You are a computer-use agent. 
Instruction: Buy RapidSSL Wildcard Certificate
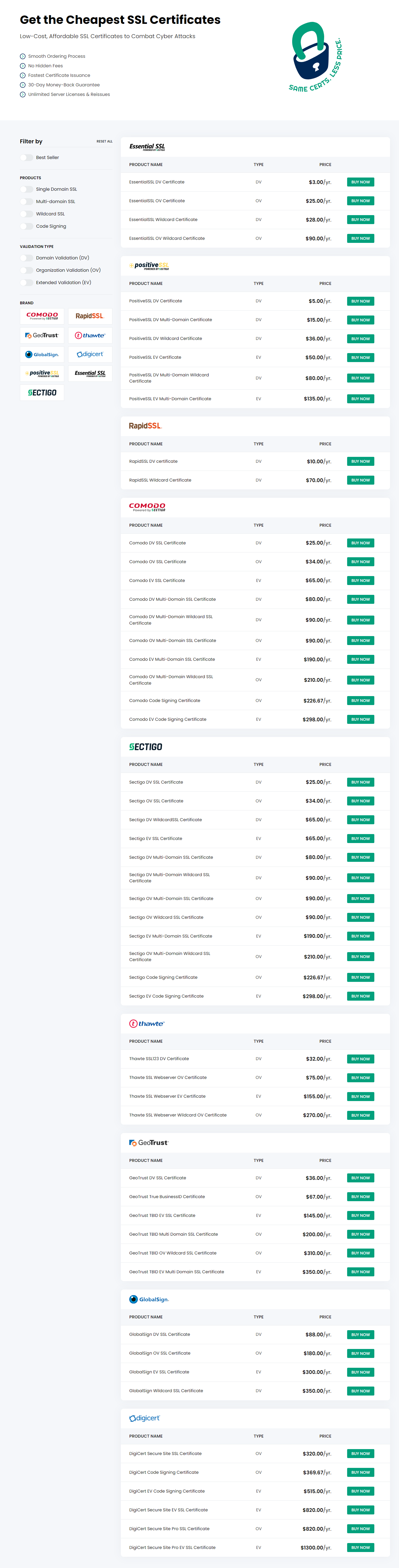click(361, 480)
